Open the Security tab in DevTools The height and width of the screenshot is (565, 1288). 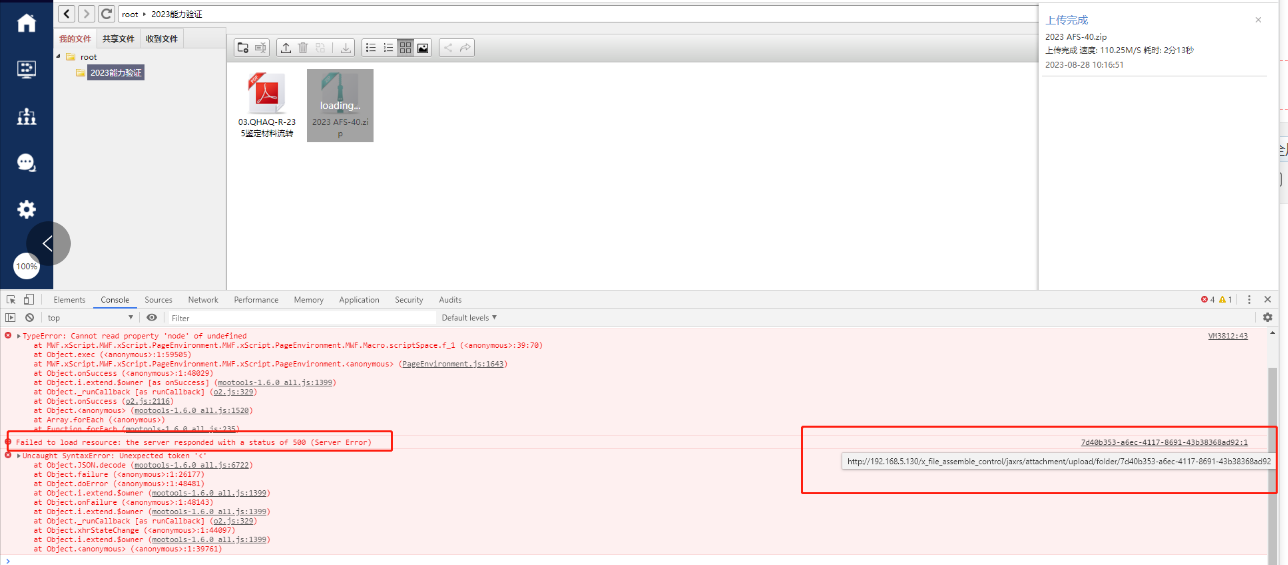(x=409, y=300)
